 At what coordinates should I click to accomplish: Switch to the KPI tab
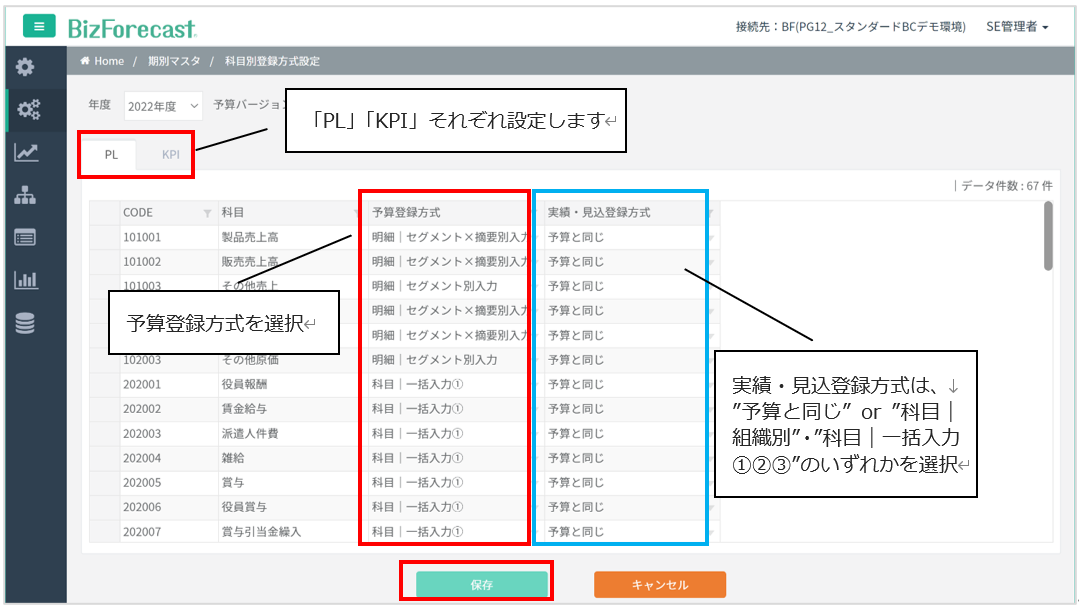171,155
